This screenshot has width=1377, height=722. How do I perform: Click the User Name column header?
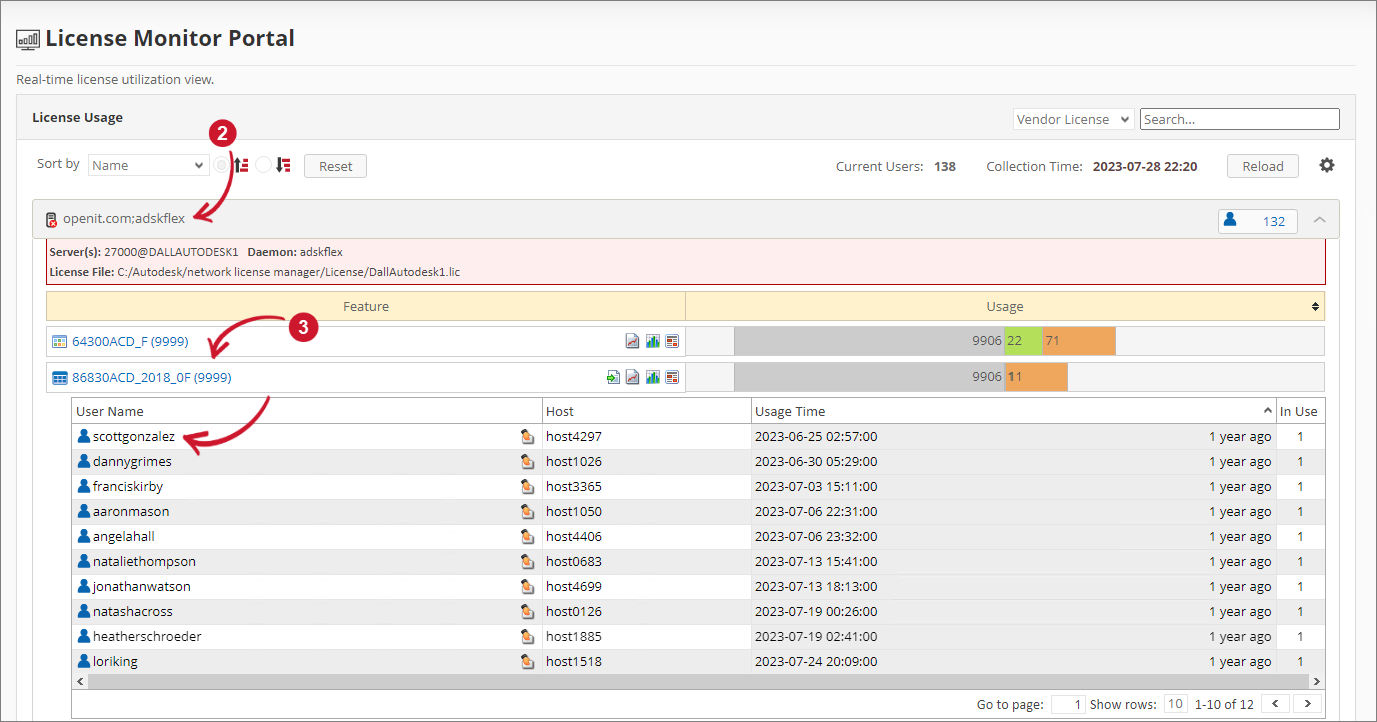306,411
